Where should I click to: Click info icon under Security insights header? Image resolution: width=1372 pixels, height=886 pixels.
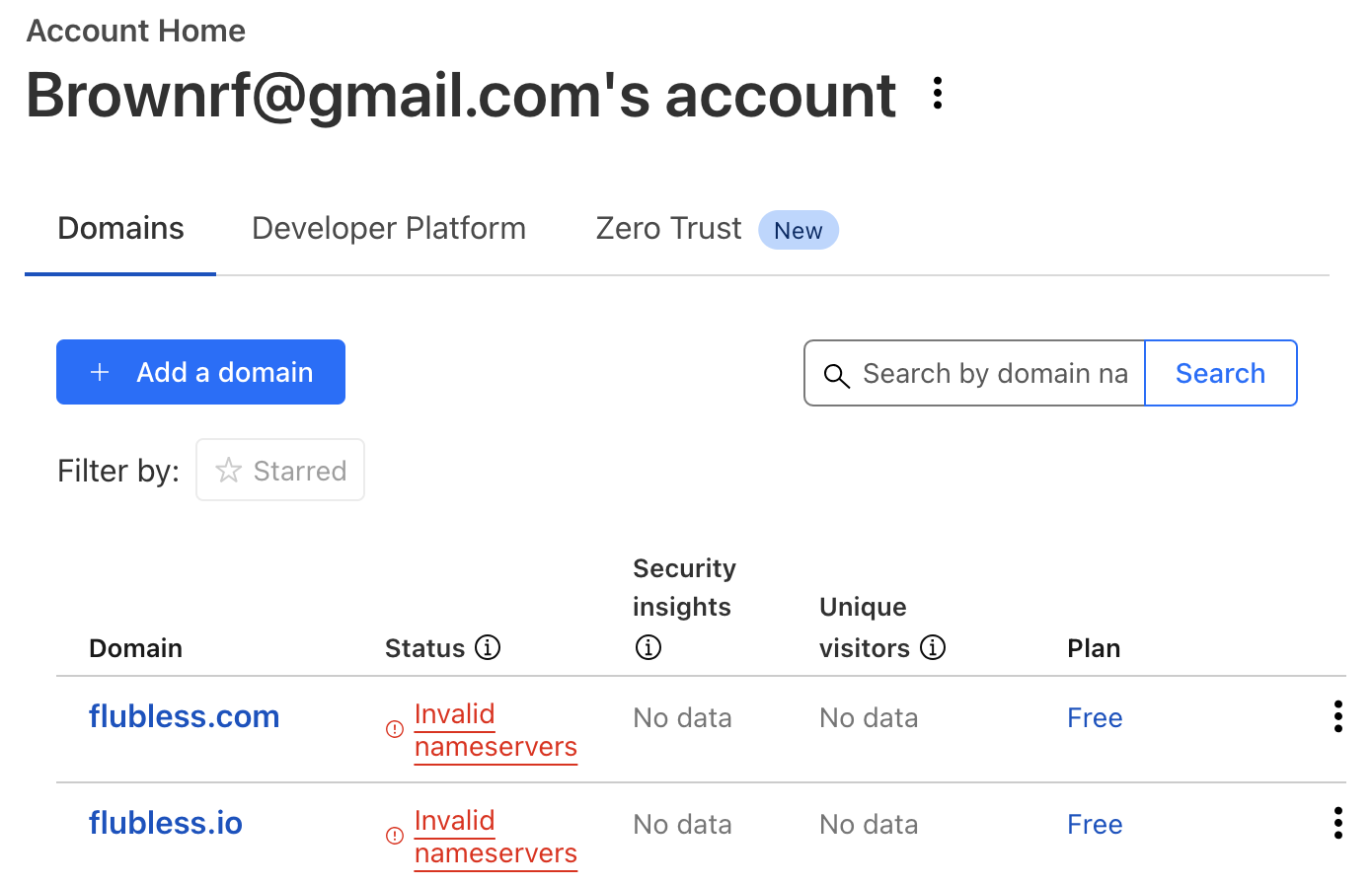coord(648,647)
